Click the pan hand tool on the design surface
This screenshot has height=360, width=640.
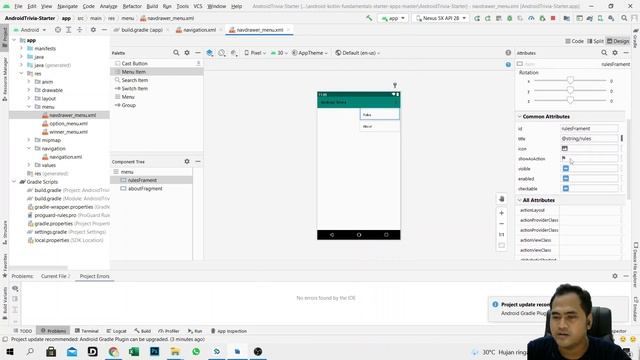[x=502, y=199]
